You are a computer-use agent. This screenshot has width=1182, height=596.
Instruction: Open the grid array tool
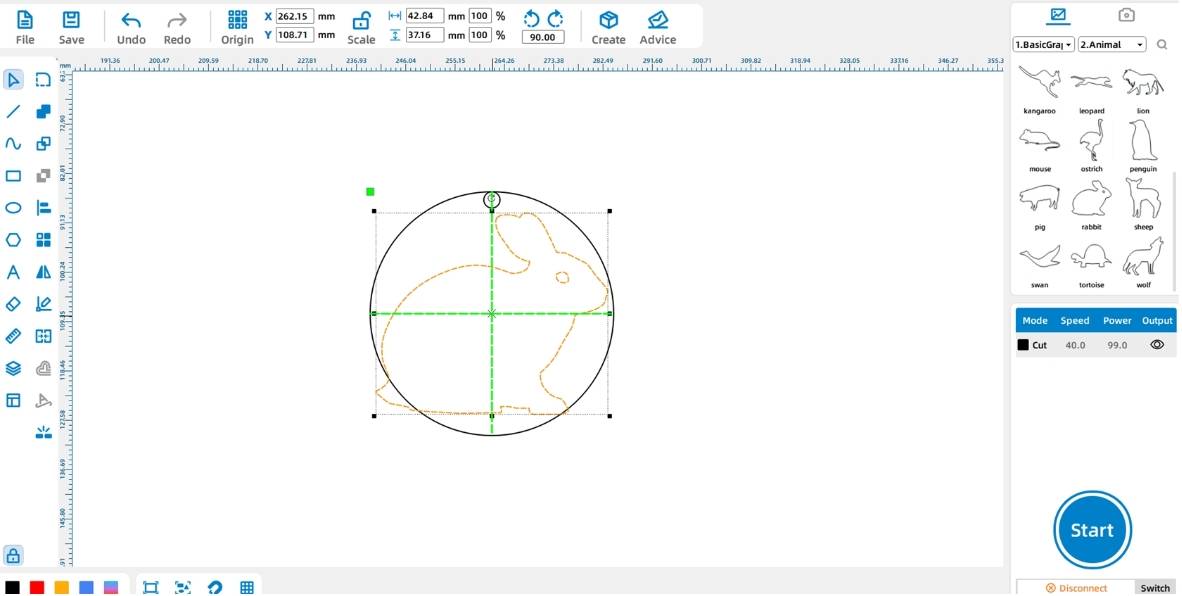tap(44, 240)
